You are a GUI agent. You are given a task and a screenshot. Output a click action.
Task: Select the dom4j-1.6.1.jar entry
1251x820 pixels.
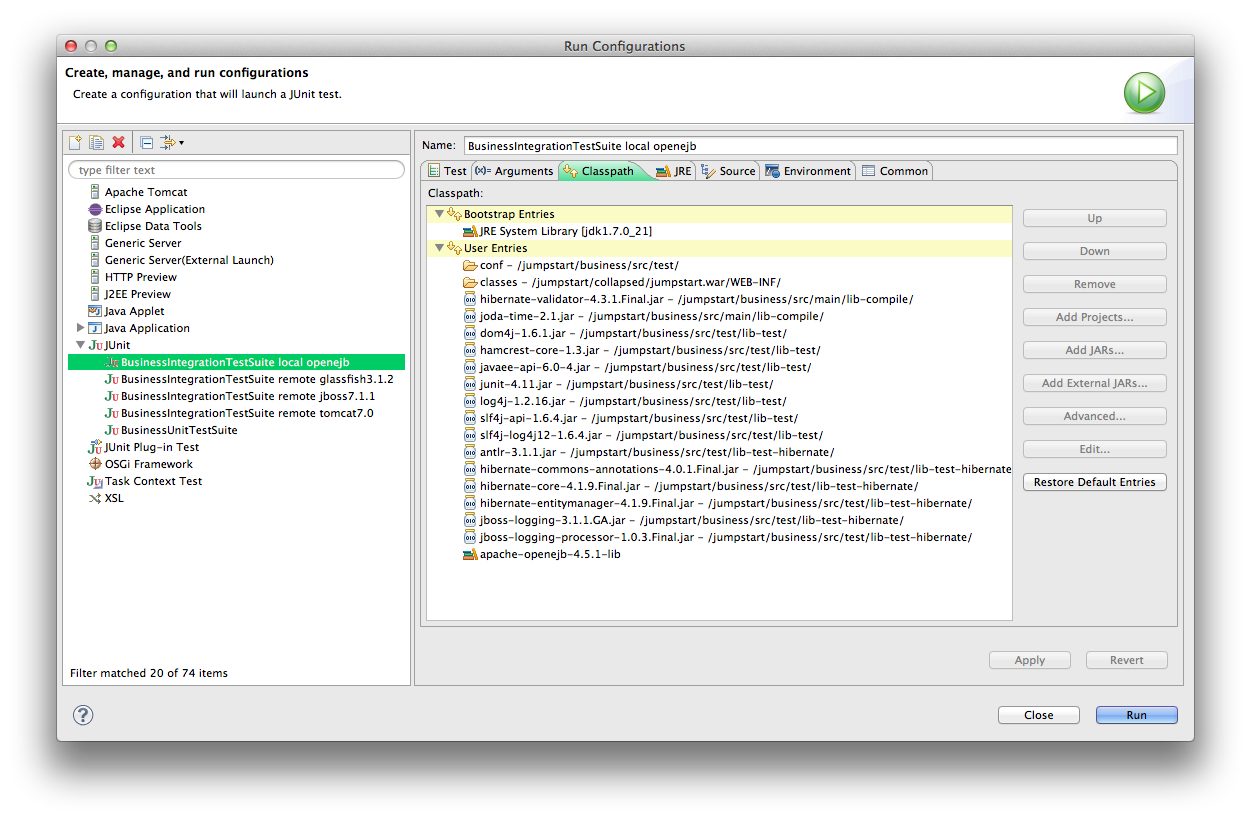(x=633, y=333)
